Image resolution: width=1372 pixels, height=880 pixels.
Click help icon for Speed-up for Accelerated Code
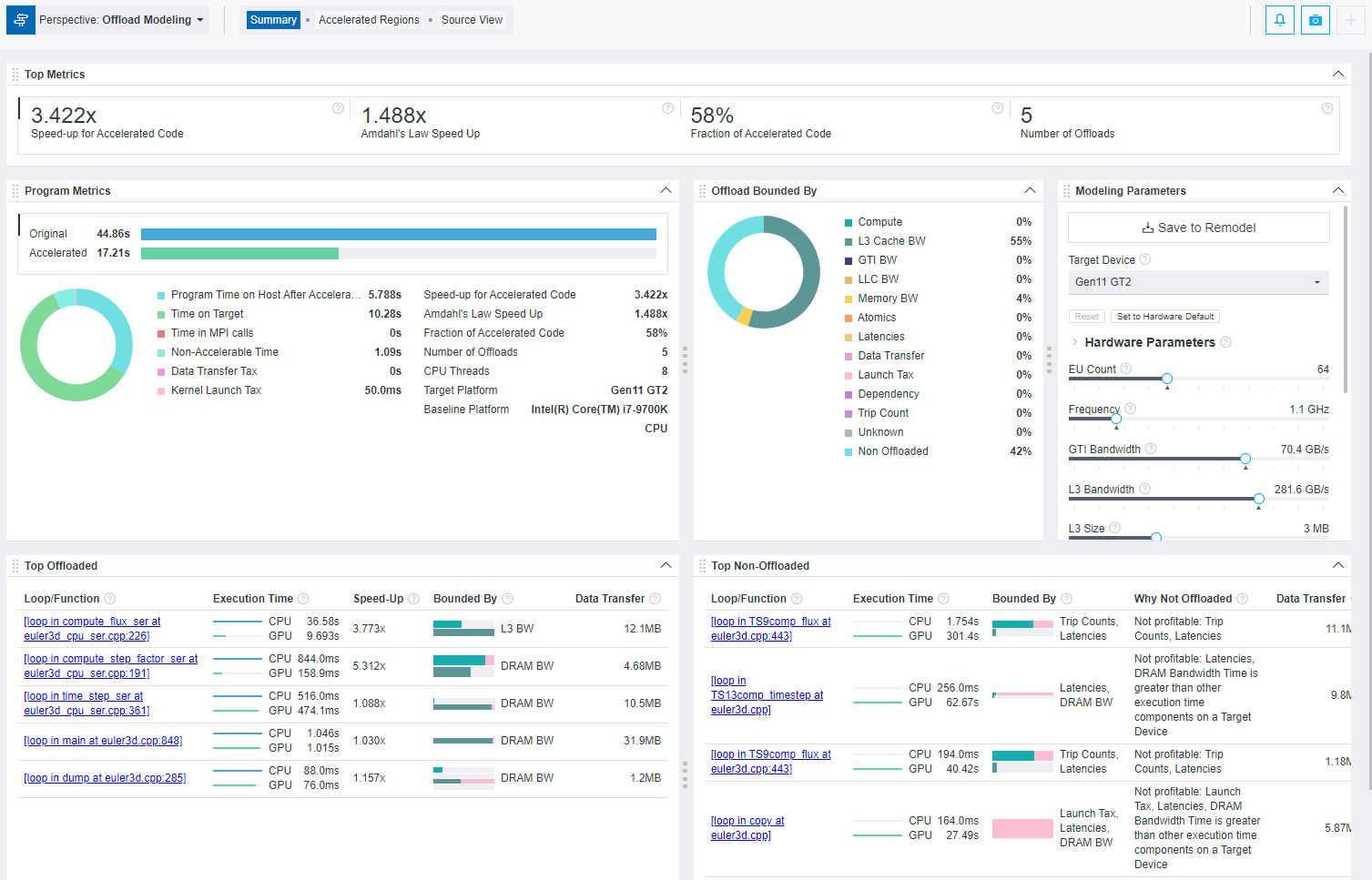[338, 108]
